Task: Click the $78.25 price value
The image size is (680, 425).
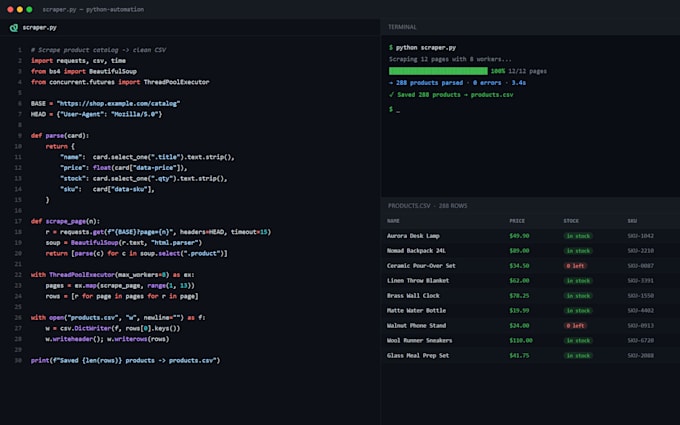Action: click(519, 295)
